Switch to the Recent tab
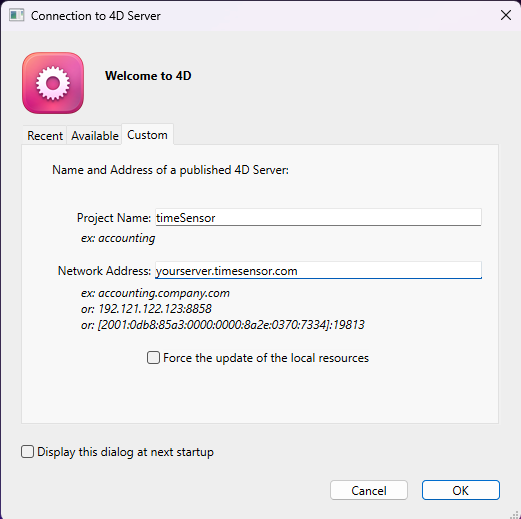The image size is (521, 519). click(45, 136)
